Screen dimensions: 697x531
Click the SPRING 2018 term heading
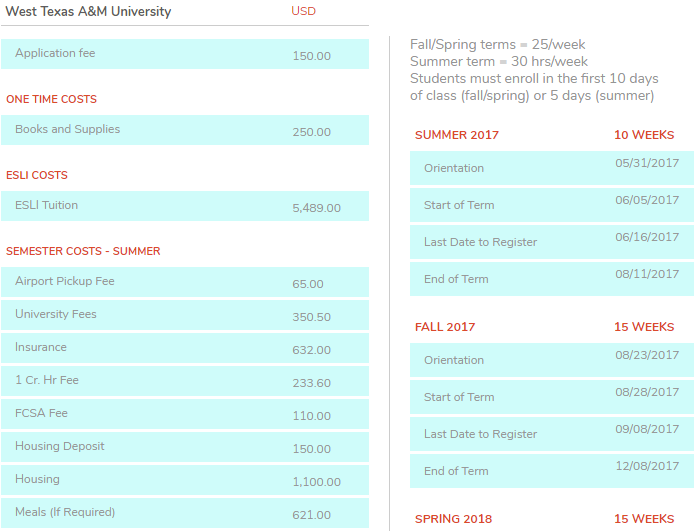click(453, 519)
